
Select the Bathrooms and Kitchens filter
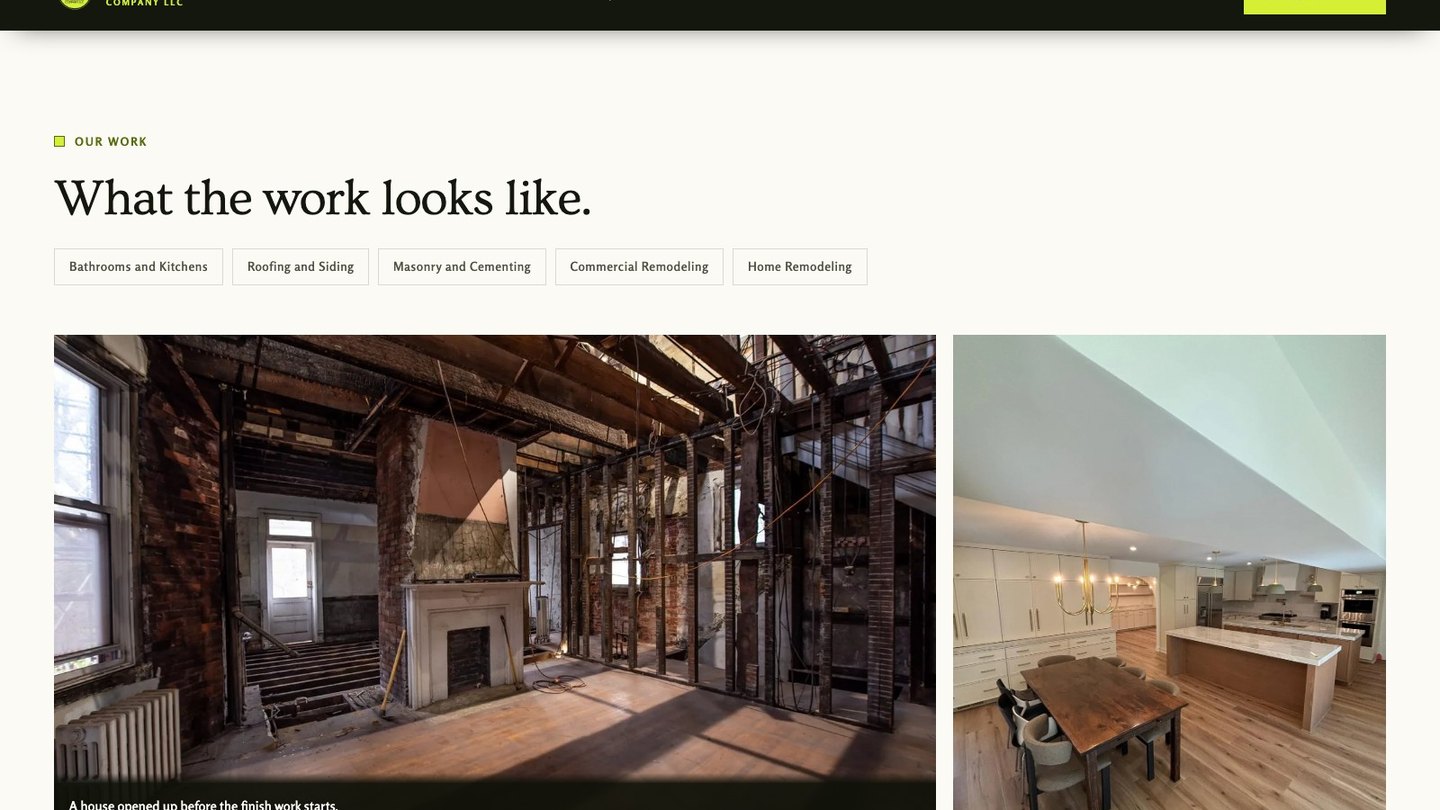tap(138, 267)
